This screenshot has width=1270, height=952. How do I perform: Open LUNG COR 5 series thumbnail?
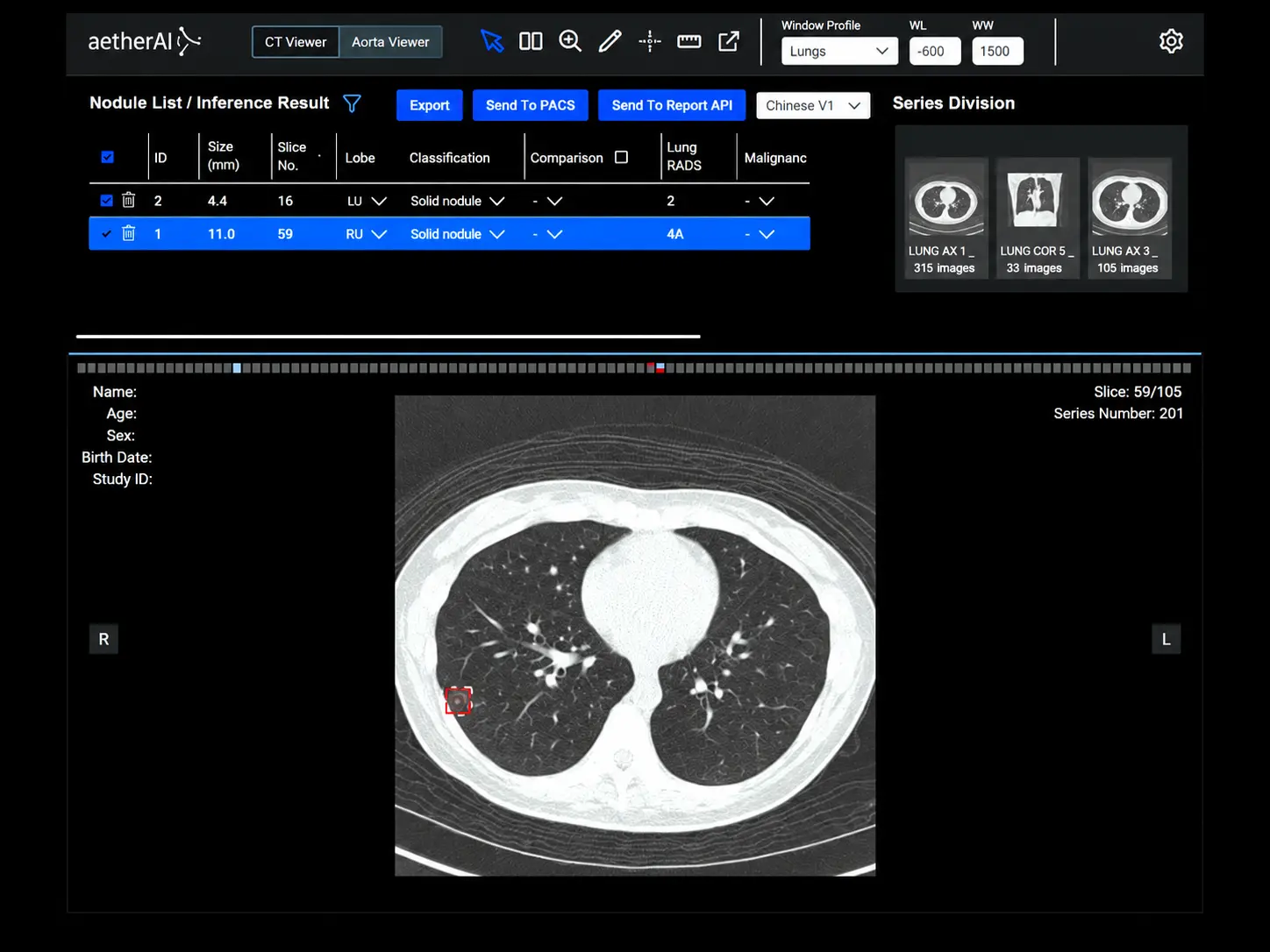1037,218
